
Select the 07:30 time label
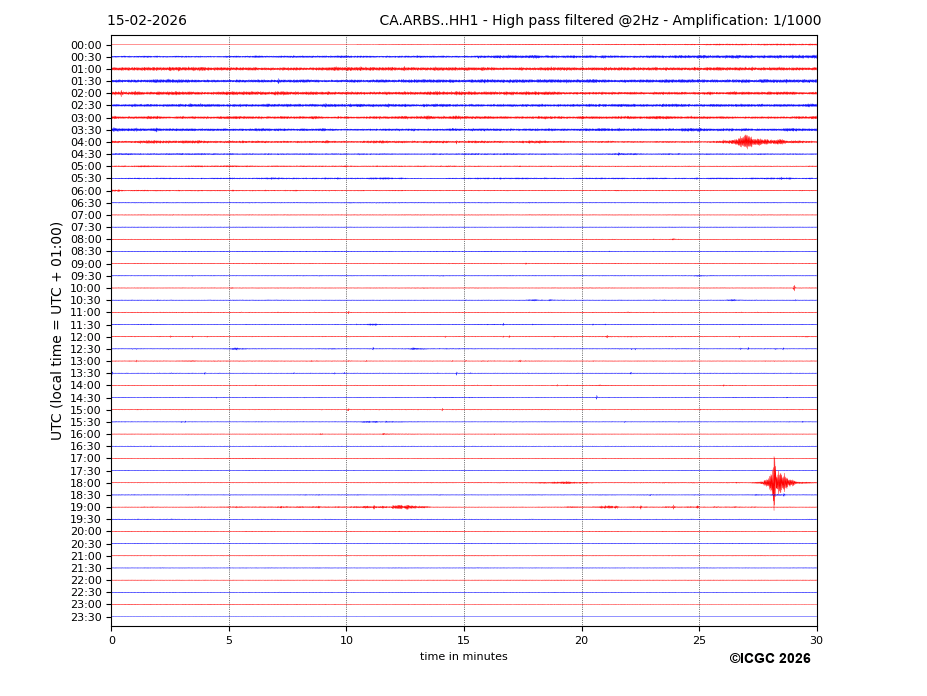pyautogui.click(x=86, y=227)
